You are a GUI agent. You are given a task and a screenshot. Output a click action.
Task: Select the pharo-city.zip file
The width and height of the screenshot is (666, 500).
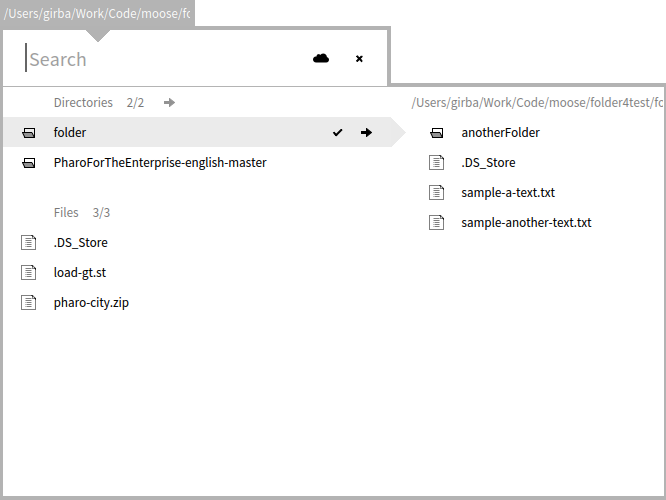point(91,303)
